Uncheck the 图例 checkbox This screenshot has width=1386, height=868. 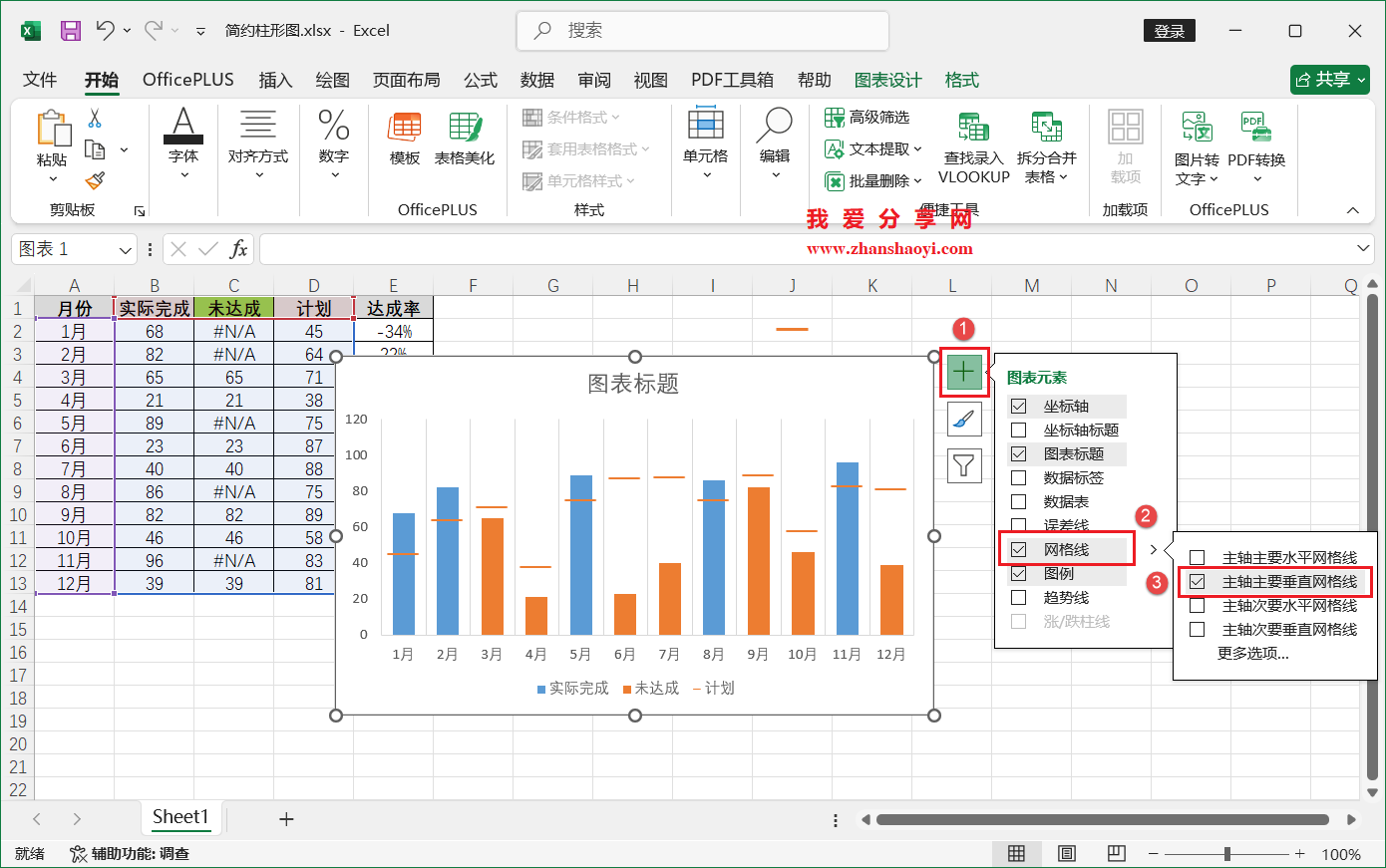1018,573
